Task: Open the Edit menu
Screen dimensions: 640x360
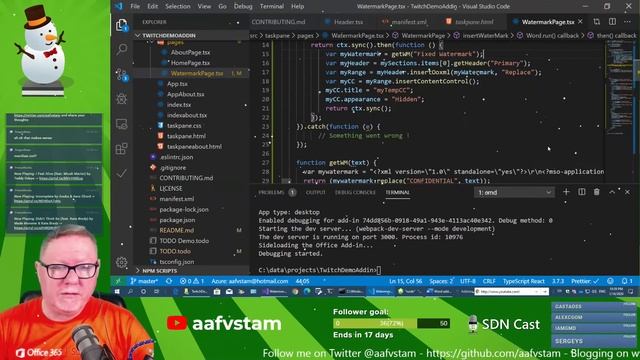Action: [x=153, y=6]
